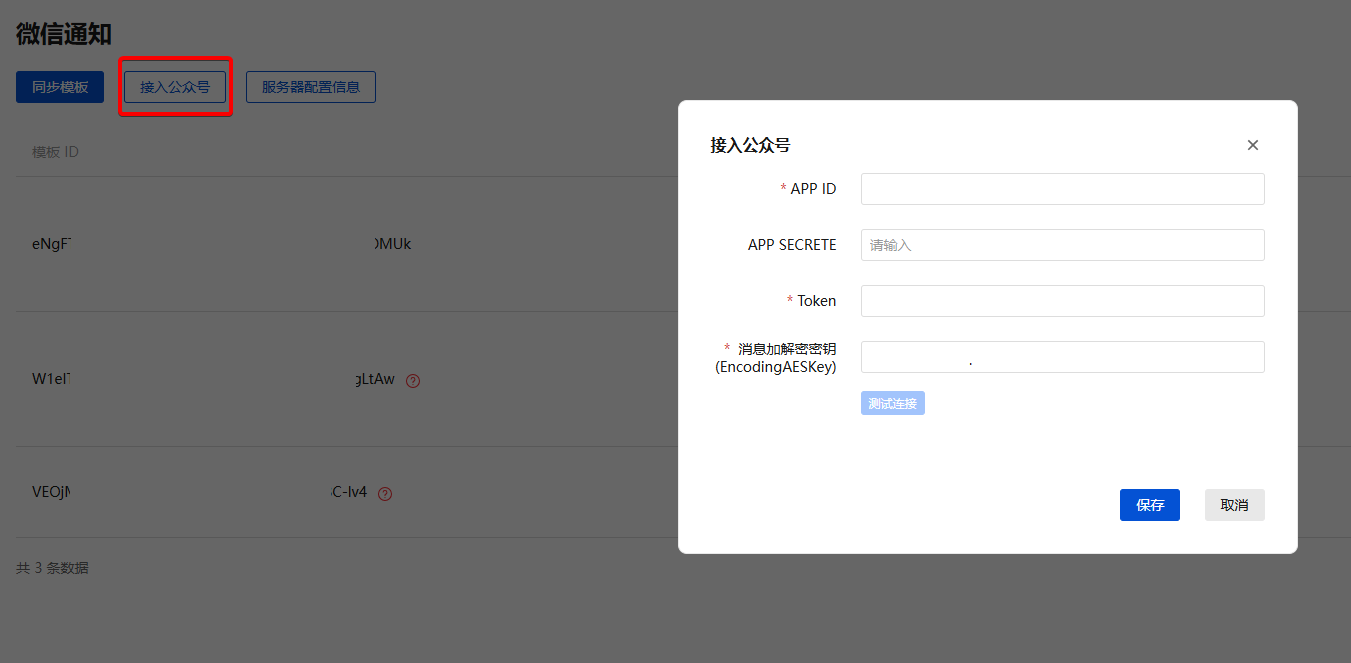The height and width of the screenshot is (663, 1351).
Task: Open help icon beside the C-Iv4 template
Action: (385, 493)
